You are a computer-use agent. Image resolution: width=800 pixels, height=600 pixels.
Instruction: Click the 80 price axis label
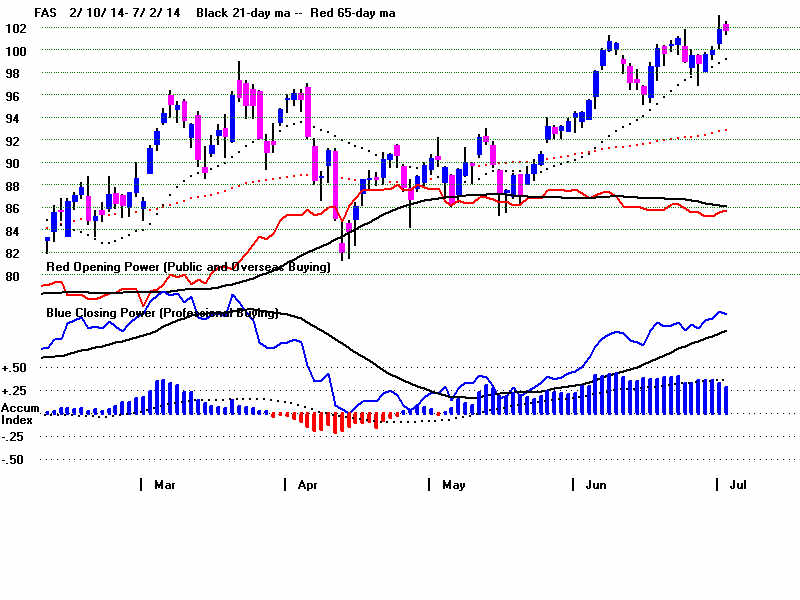[x=12, y=277]
